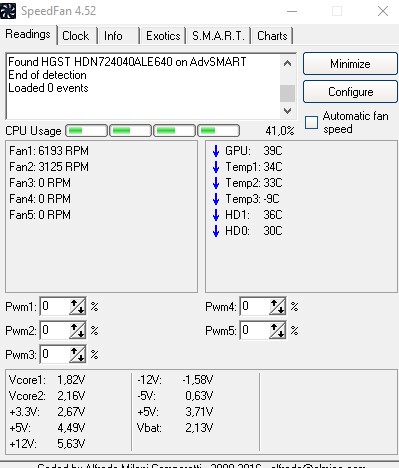The height and width of the screenshot is (468, 399).
Task: Minimize SpeedFan using the title bar button
Action: [x=292, y=11]
